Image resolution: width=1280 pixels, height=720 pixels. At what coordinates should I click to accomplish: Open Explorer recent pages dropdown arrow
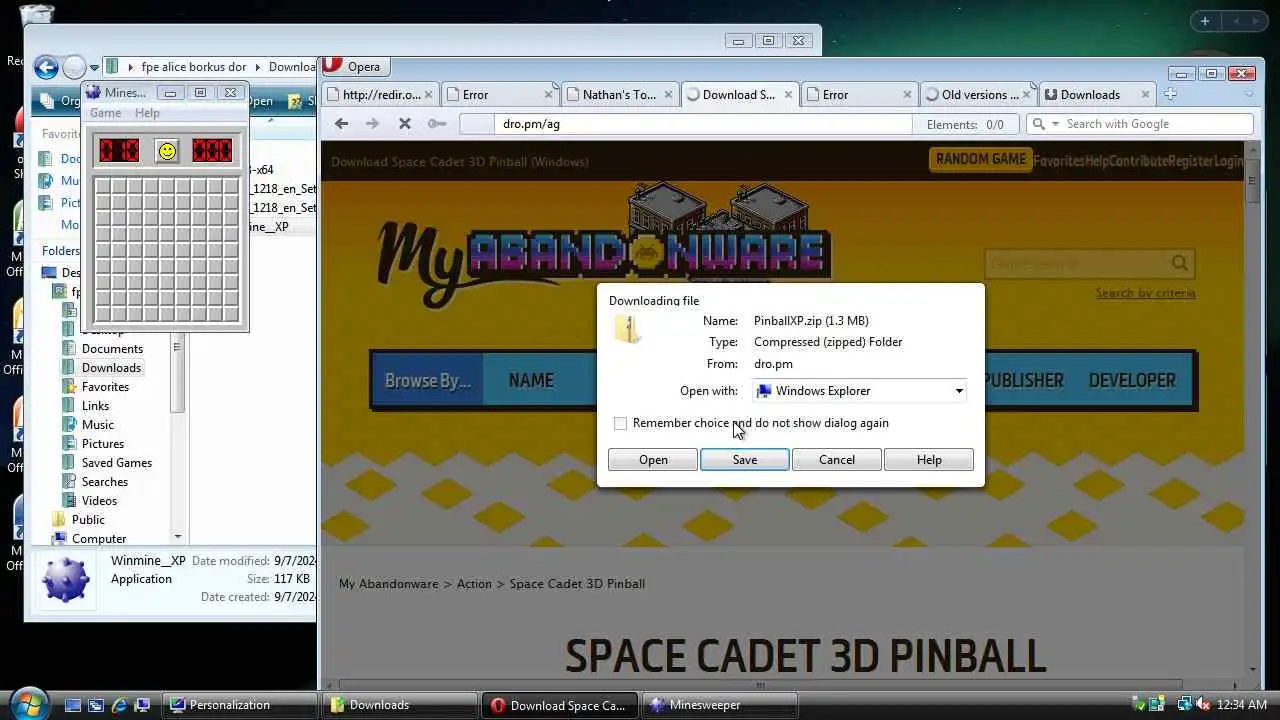click(94, 68)
